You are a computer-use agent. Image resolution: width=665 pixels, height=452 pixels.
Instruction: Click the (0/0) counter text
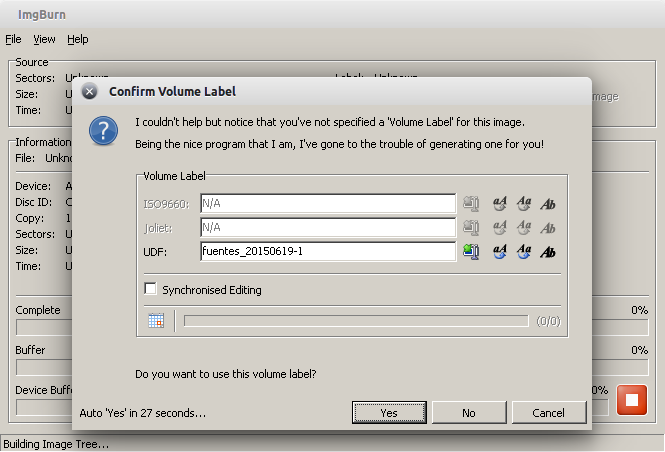[x=548, y=321]
